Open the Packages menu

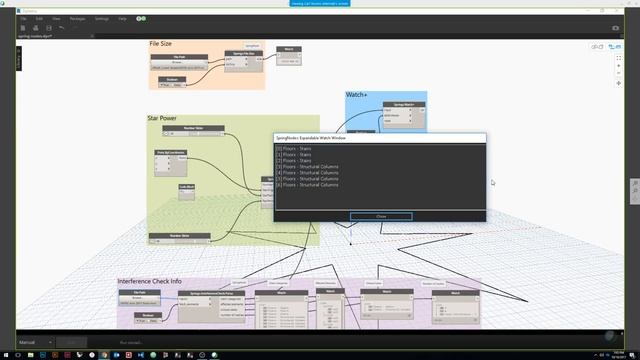78,19
